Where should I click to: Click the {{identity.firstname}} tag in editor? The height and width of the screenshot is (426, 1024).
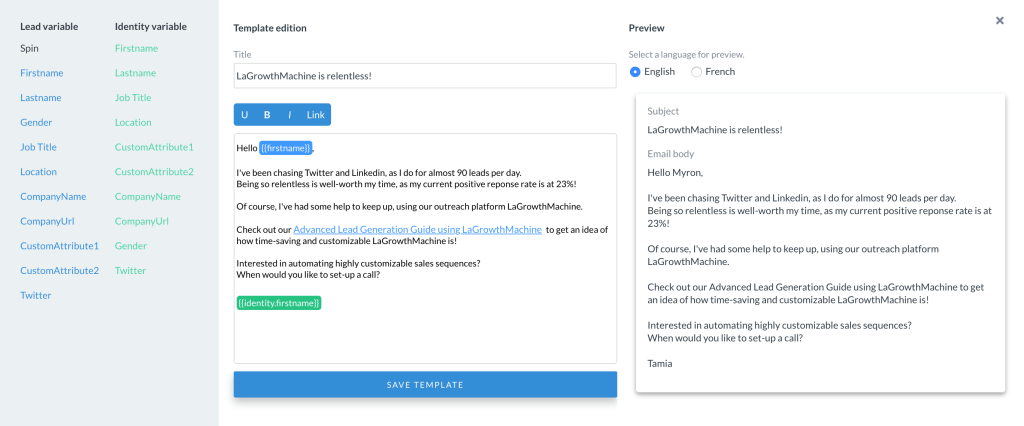(279, 302)
